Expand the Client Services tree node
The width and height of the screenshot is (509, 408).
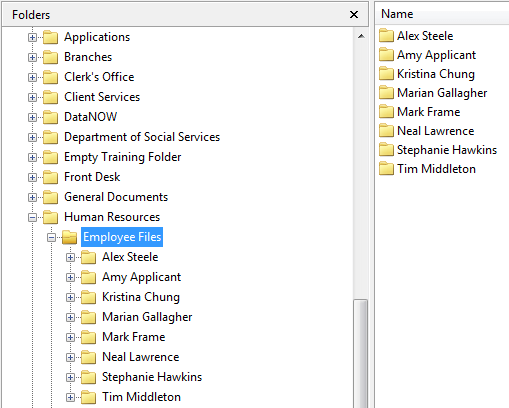click(x=32, y=97)
